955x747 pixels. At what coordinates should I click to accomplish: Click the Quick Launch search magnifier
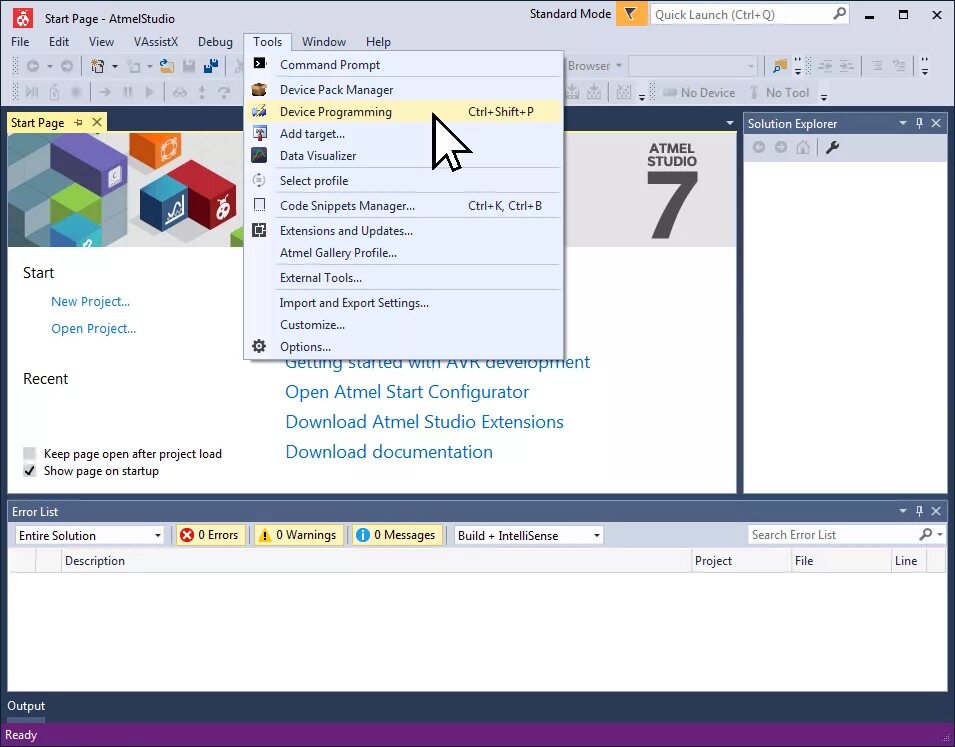[x=839, y=13]
